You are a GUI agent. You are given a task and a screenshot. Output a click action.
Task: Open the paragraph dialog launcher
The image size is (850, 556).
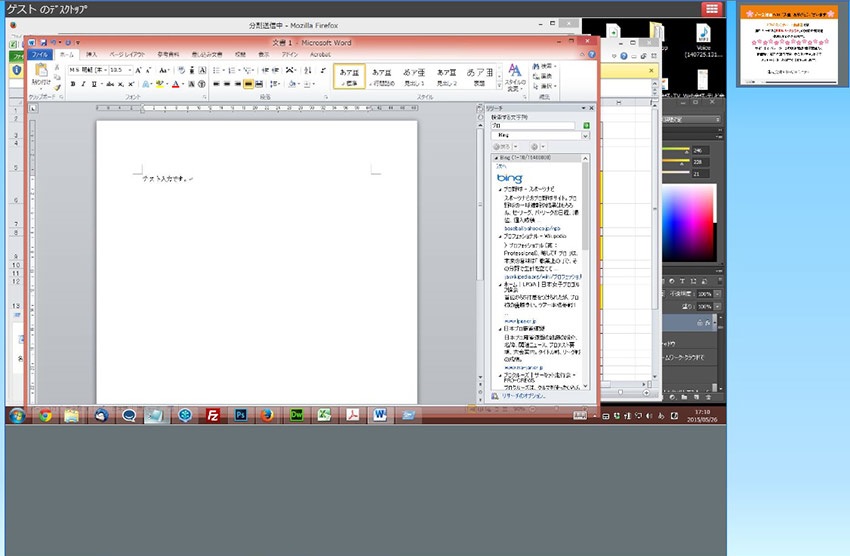[326, 97]
